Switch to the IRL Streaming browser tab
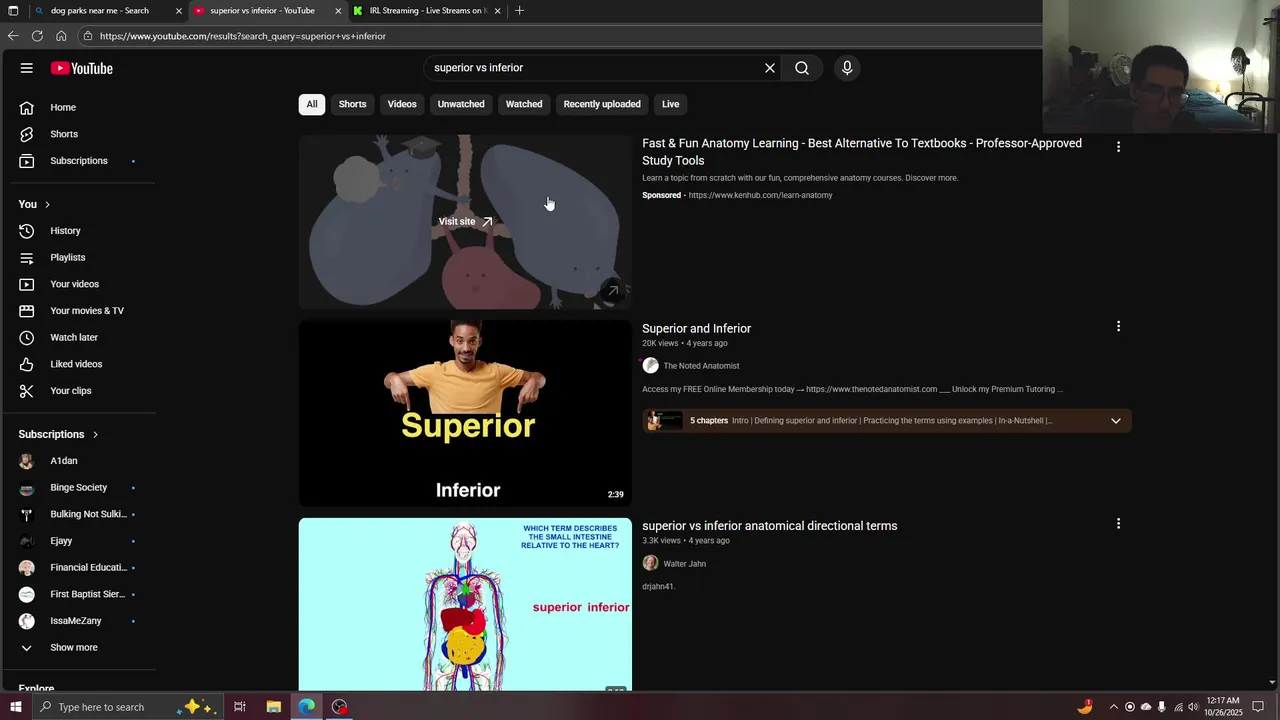This screenshot has height=720, width=1280. [426, 11]
